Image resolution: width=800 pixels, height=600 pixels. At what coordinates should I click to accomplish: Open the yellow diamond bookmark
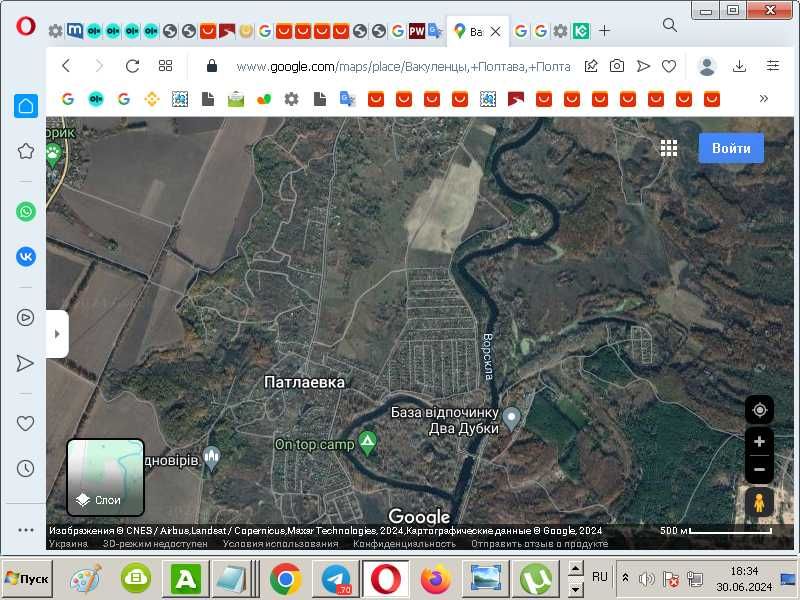(152, 98)
